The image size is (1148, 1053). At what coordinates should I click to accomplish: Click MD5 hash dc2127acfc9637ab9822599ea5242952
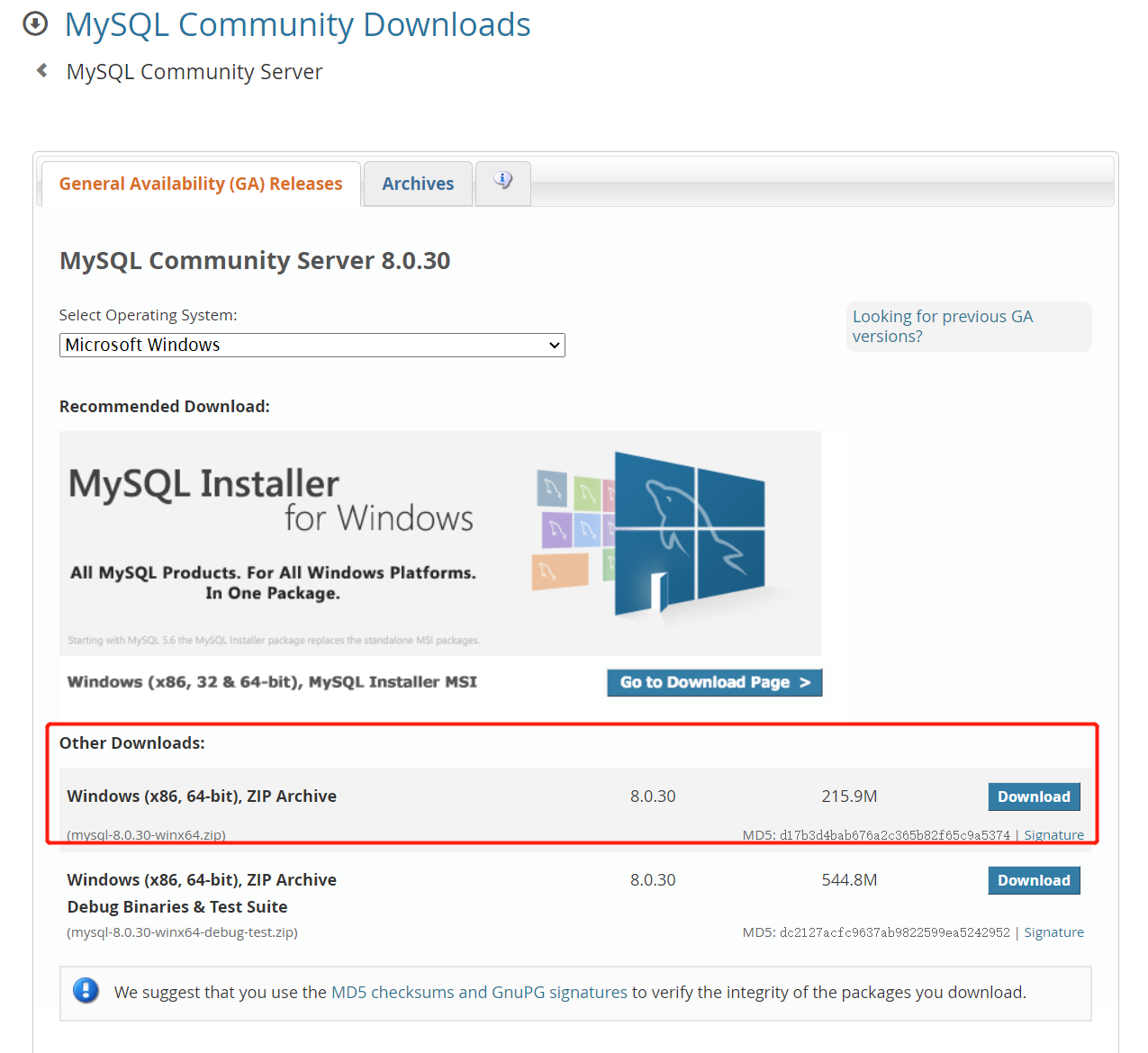[x=895, y=932]
